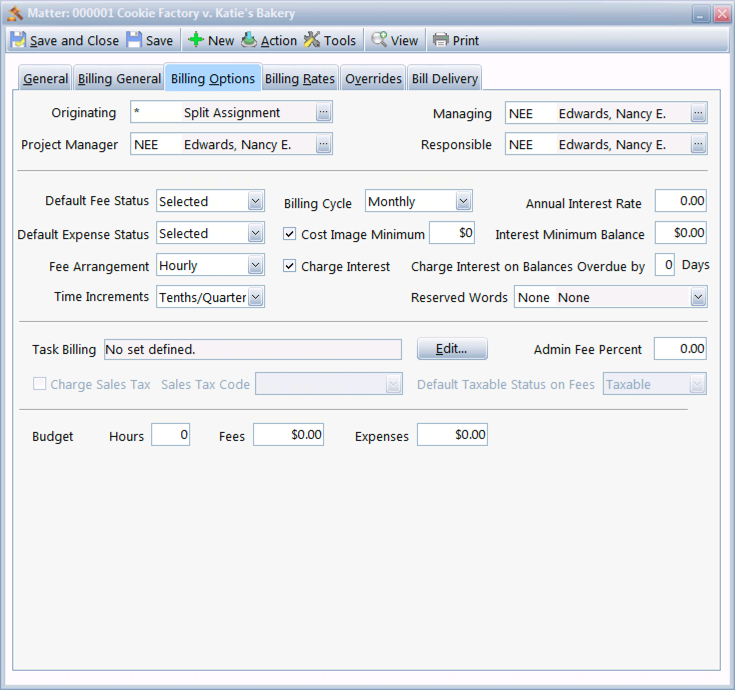Click the Print printer icon
735x690 pixels.
441,41
